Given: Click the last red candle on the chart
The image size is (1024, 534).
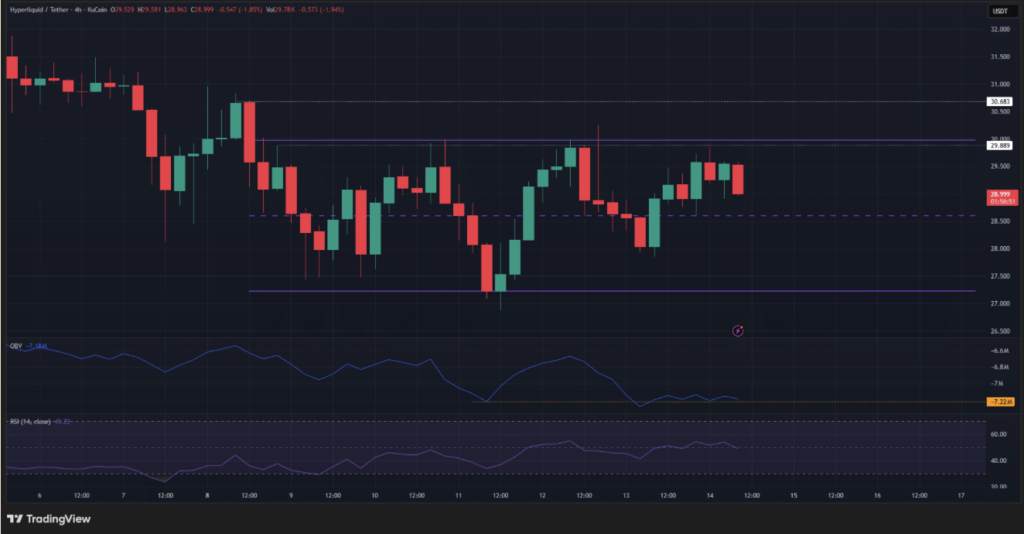Looking at the screenshot, I should pos(738,179).
